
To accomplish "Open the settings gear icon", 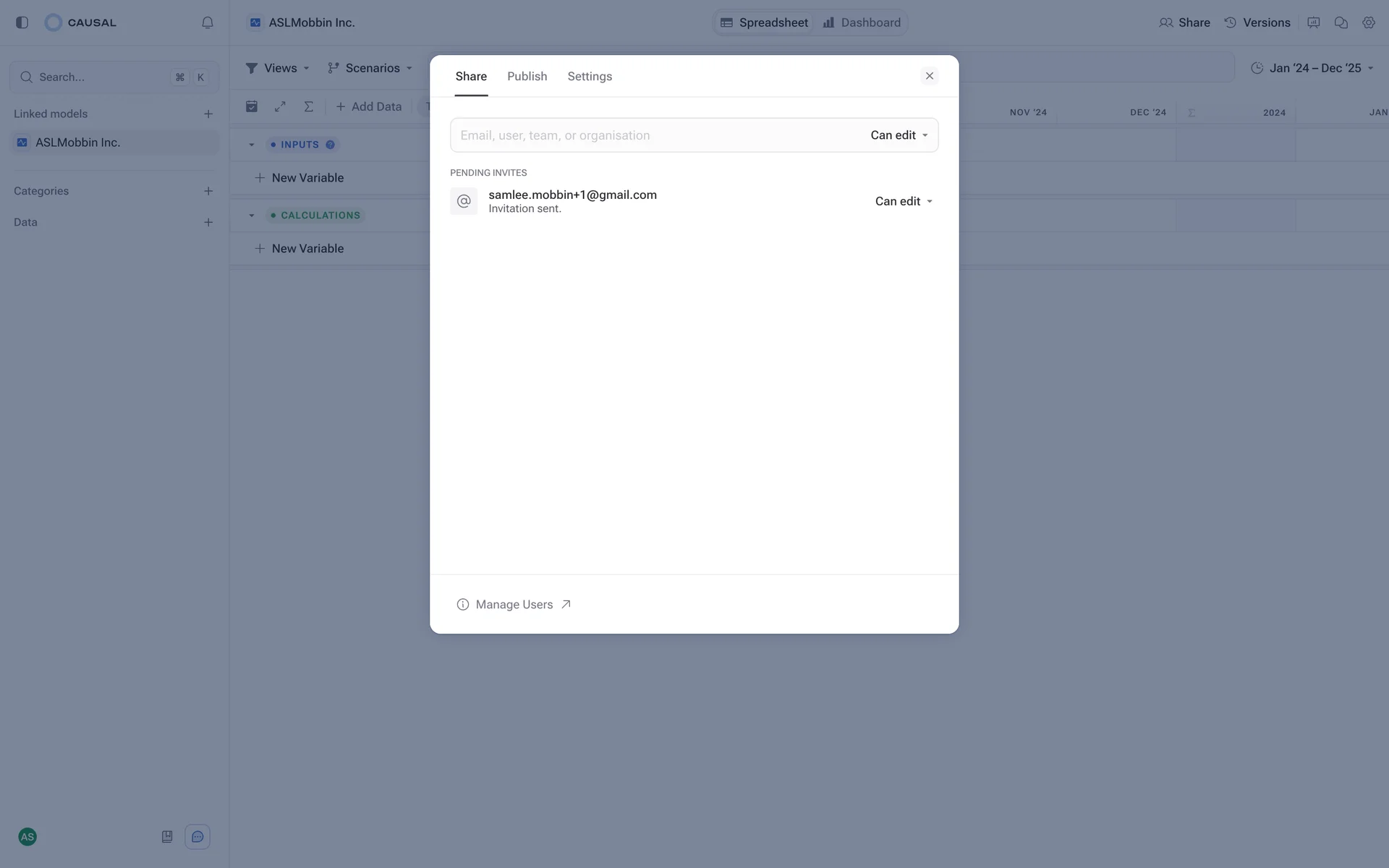I will [1369, 22].
